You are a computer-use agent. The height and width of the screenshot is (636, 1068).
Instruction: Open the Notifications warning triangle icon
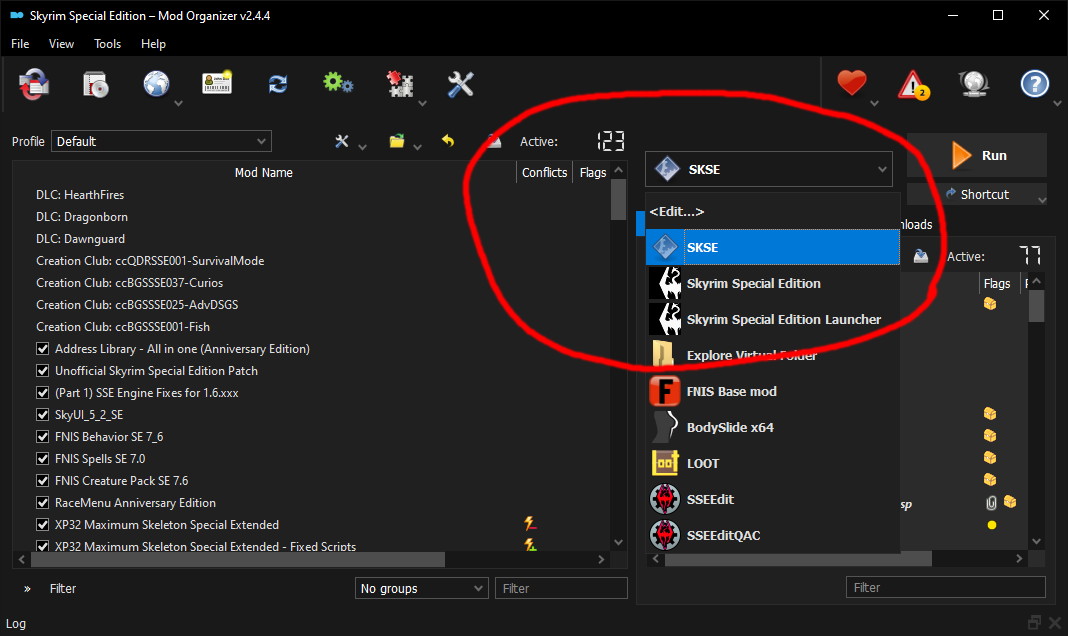click(x=913, y=84)
